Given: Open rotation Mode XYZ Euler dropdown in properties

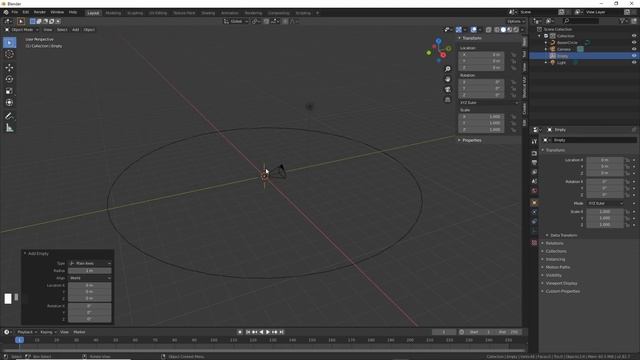Looking at the screenshot, I should [x=605, y=203].
